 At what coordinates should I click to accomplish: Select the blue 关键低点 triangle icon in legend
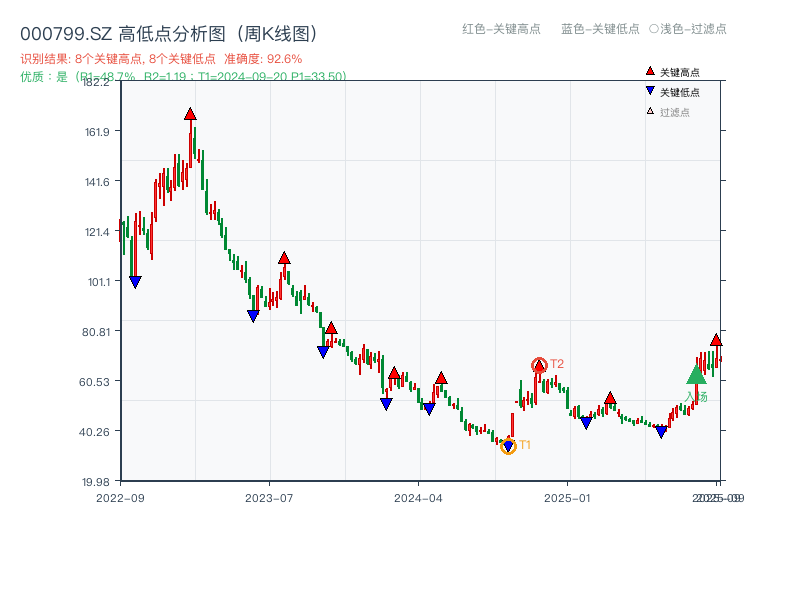tap(649, 88)
